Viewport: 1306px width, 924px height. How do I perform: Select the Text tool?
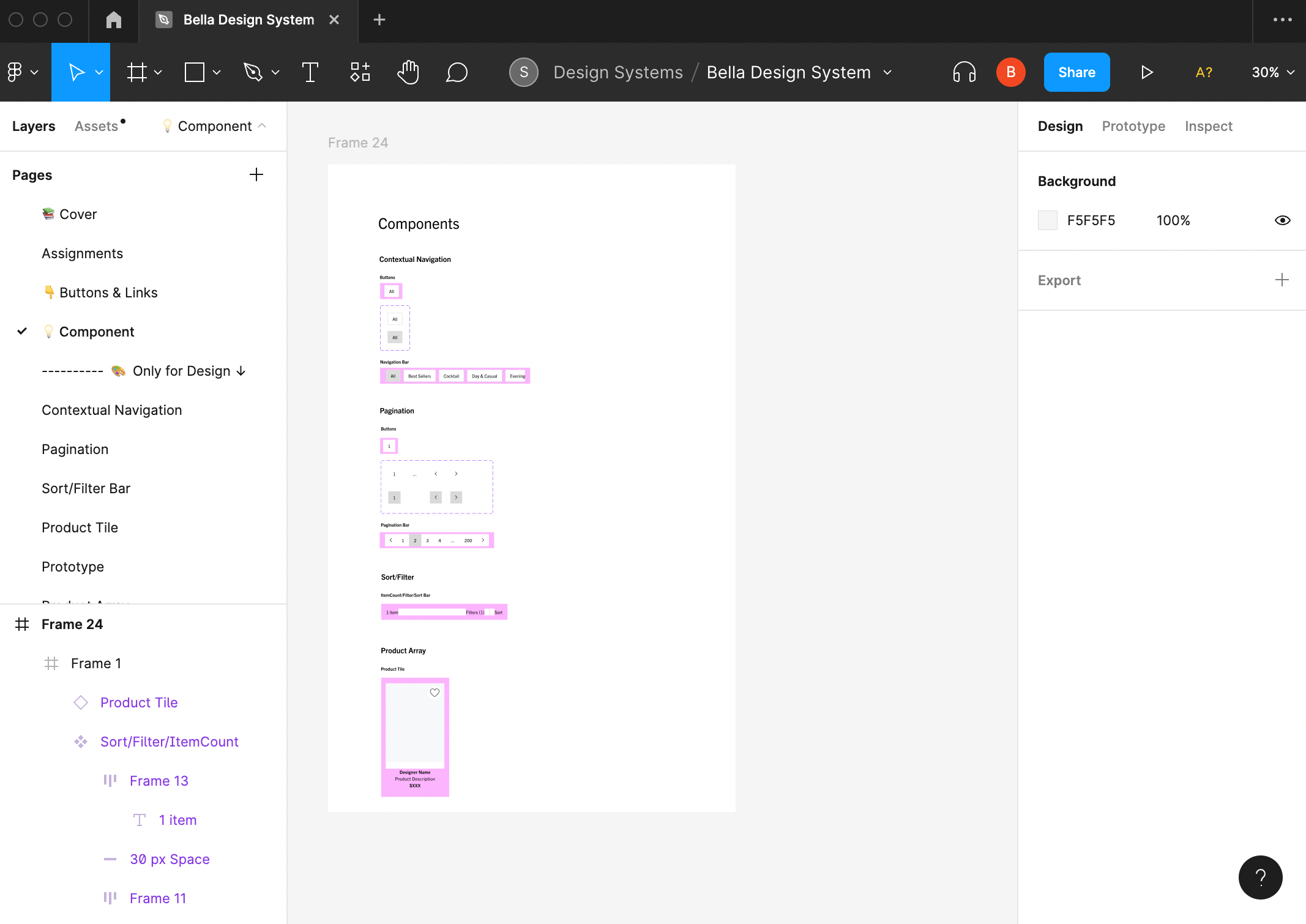[x=310, y=72]
